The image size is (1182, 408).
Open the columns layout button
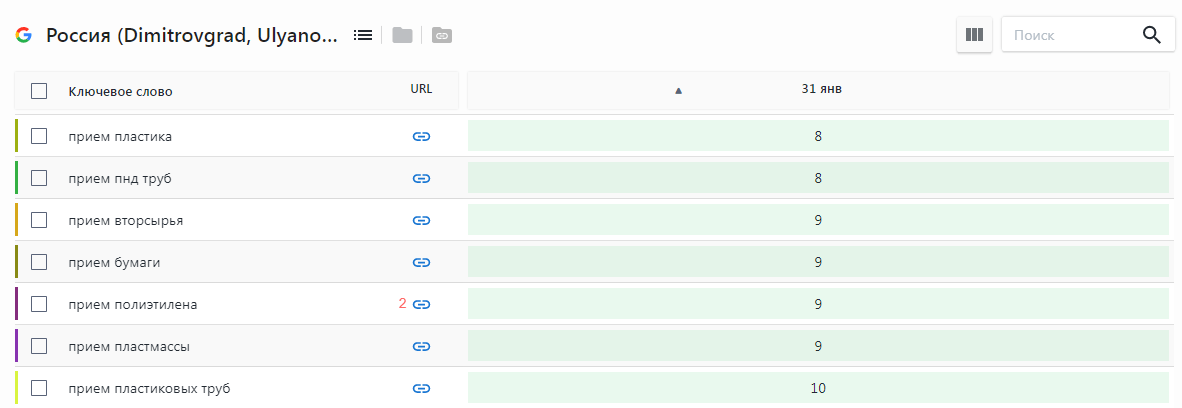coord(974,35)
